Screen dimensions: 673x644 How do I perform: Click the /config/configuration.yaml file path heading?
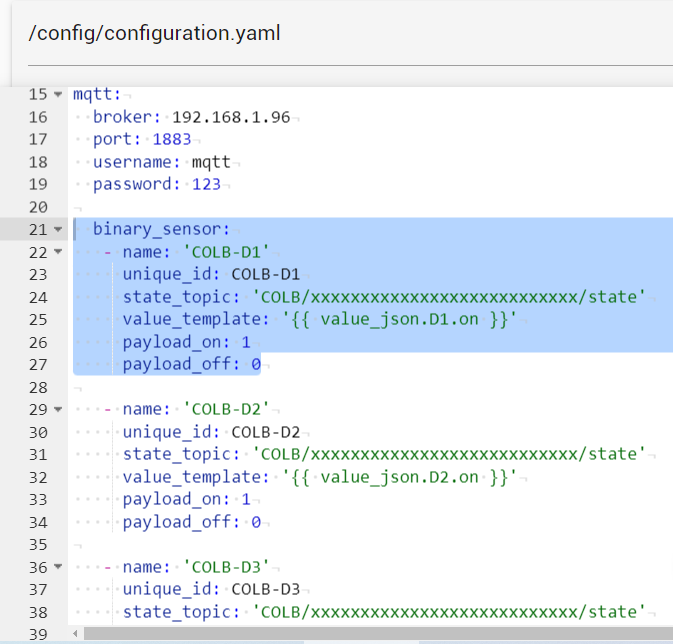tap(155, 33)
